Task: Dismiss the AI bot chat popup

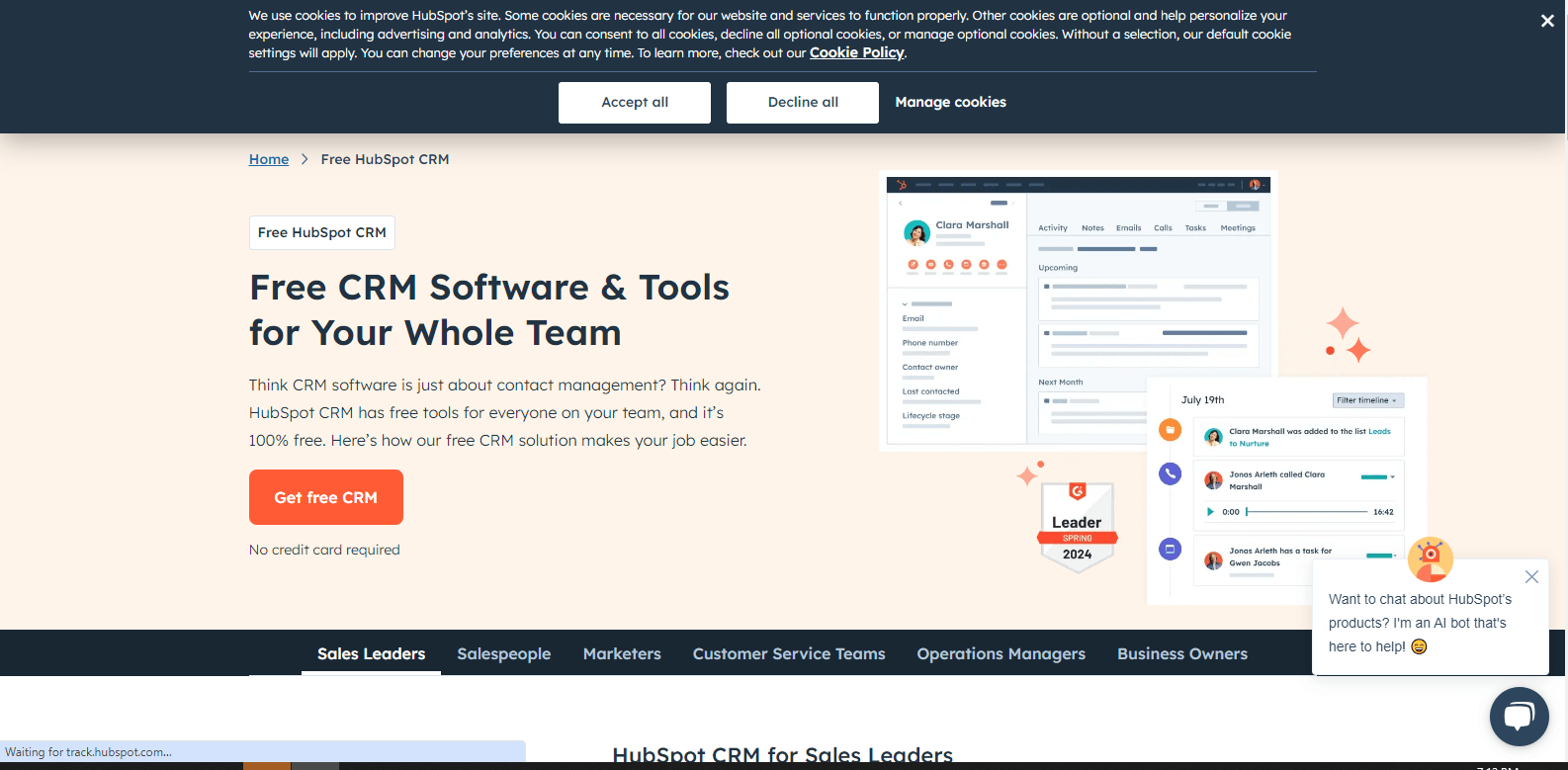Action: pyautogui.click(x=1530, y=577)
